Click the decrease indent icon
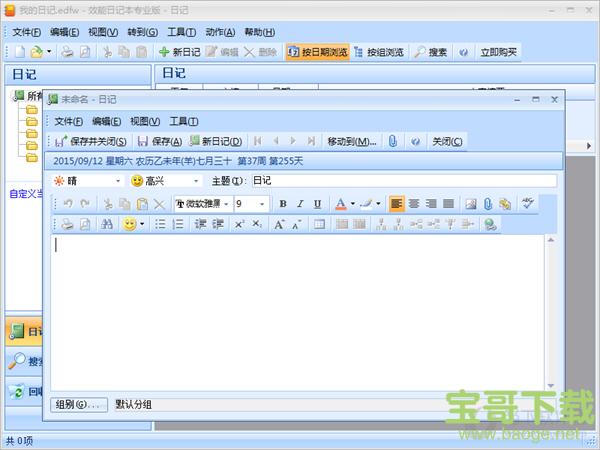Image resolution: width=600 pixels, height=450 pixels. tap(201, 224)
